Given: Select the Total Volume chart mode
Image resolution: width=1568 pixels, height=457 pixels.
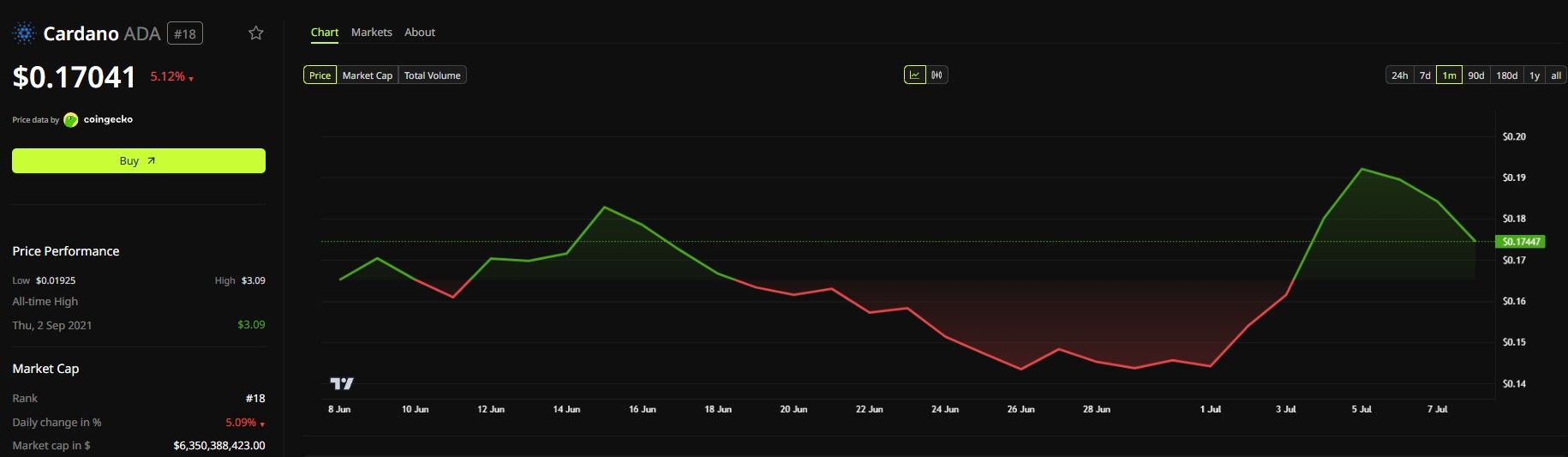Looking at the screenshot, I should [433, 75].
